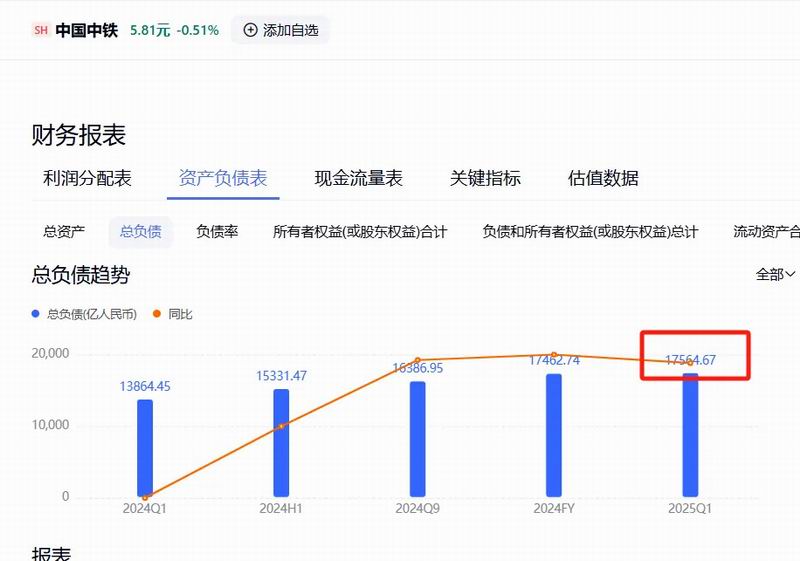Select the 负债率 metric chip
Viewport: 800px width, 561px height.
pyautogui.click(x=217, y=232)
